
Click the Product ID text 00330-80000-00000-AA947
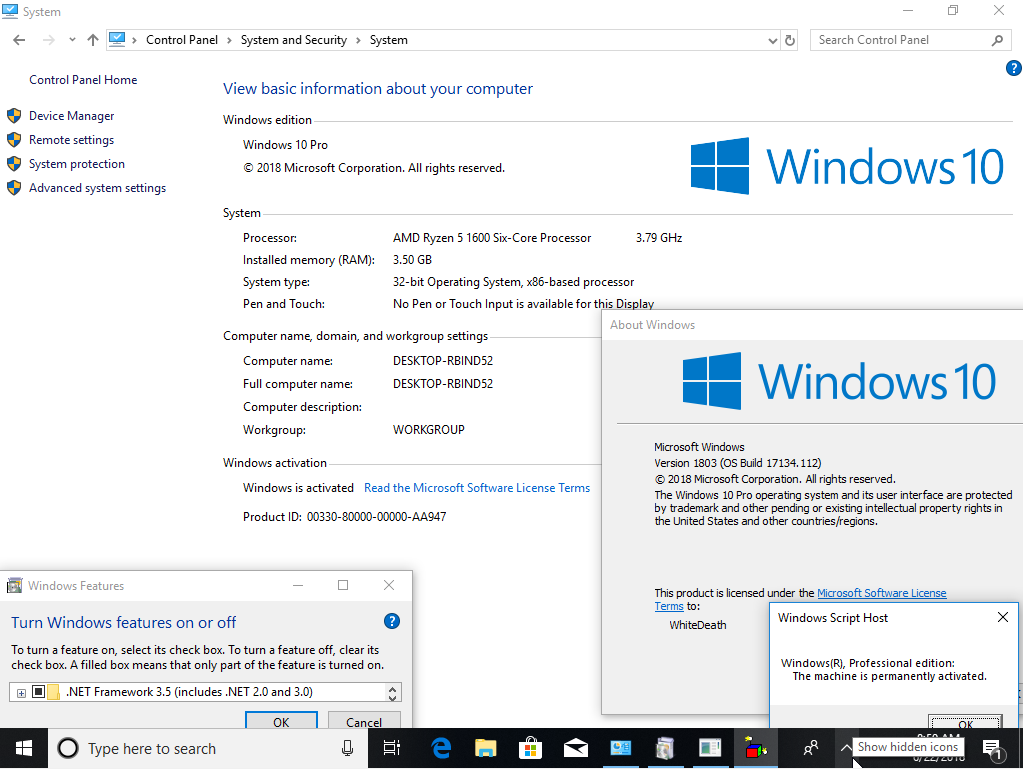pyautogui.click(x=376, y=517)
